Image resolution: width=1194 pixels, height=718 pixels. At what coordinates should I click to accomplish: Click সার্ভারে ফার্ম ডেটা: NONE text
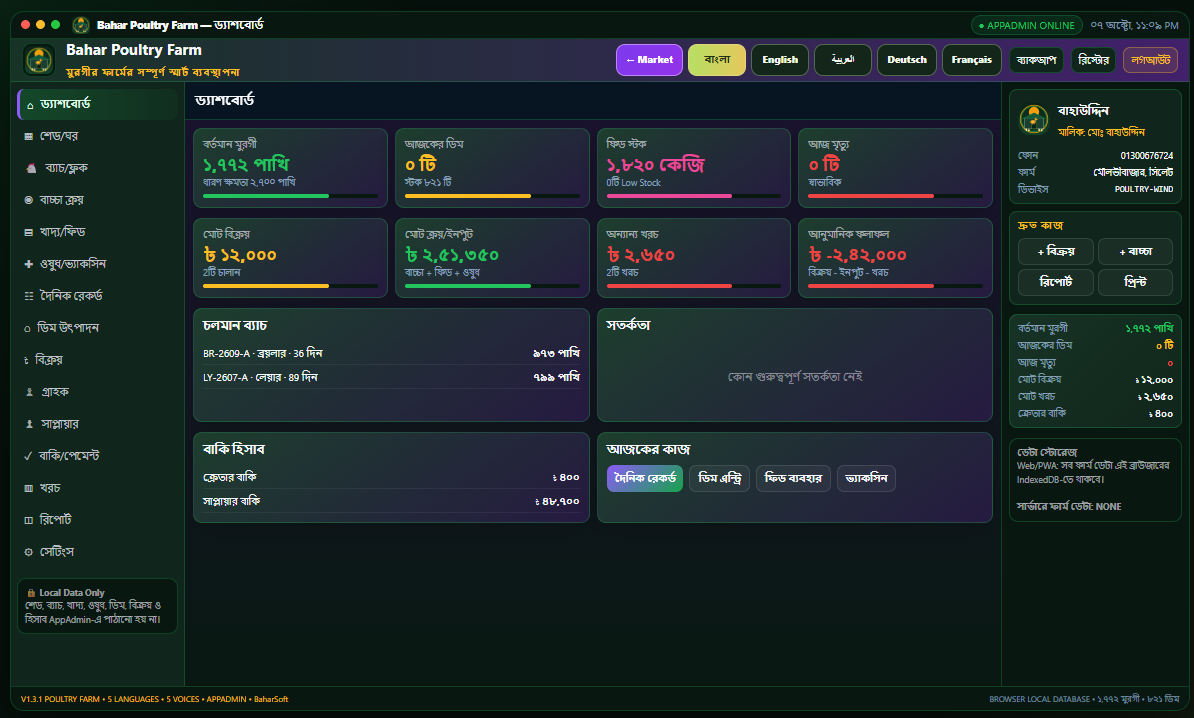(x=1069, y=506)
